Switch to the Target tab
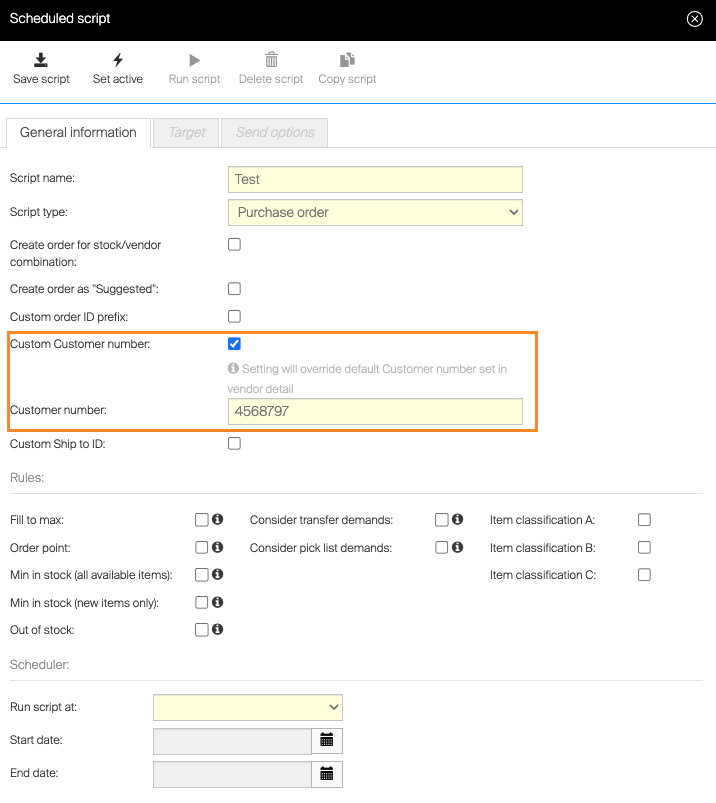The image size is (716, 803). (x=187, y=132)
